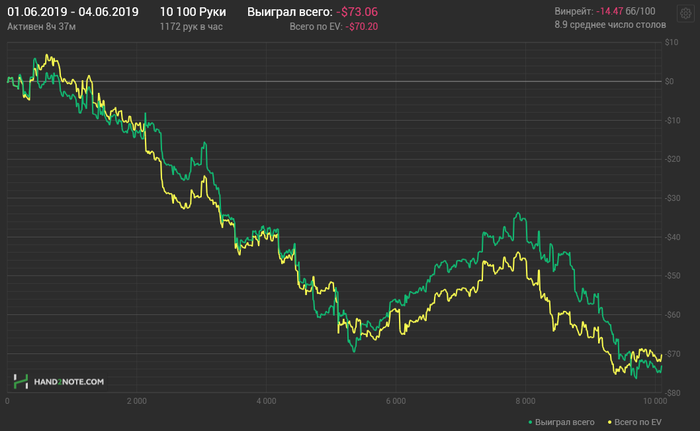Screen dimensions: 700x431
Task: Click the $10 y-axis label
Action: [x=671, y=42]
